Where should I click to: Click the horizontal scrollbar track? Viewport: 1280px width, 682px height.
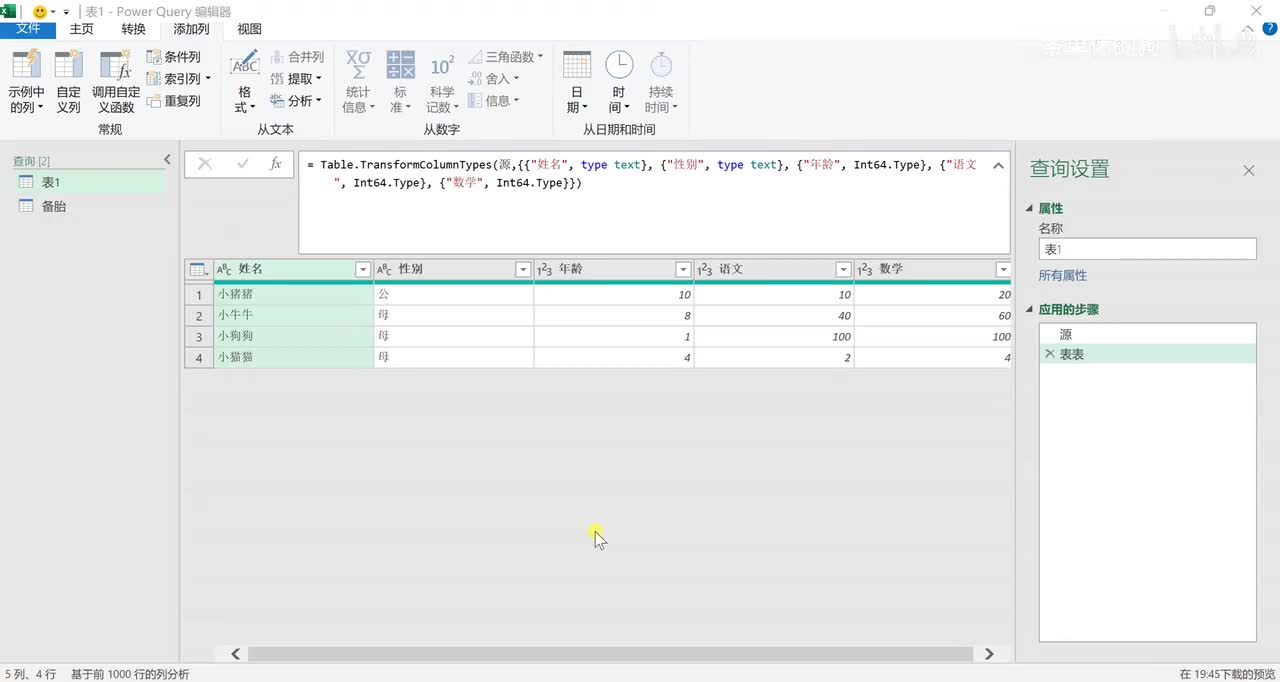610,654
